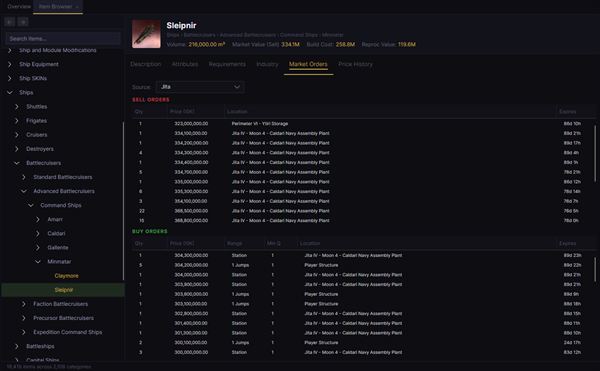Open the Industry tab

[x=267, y=64]
